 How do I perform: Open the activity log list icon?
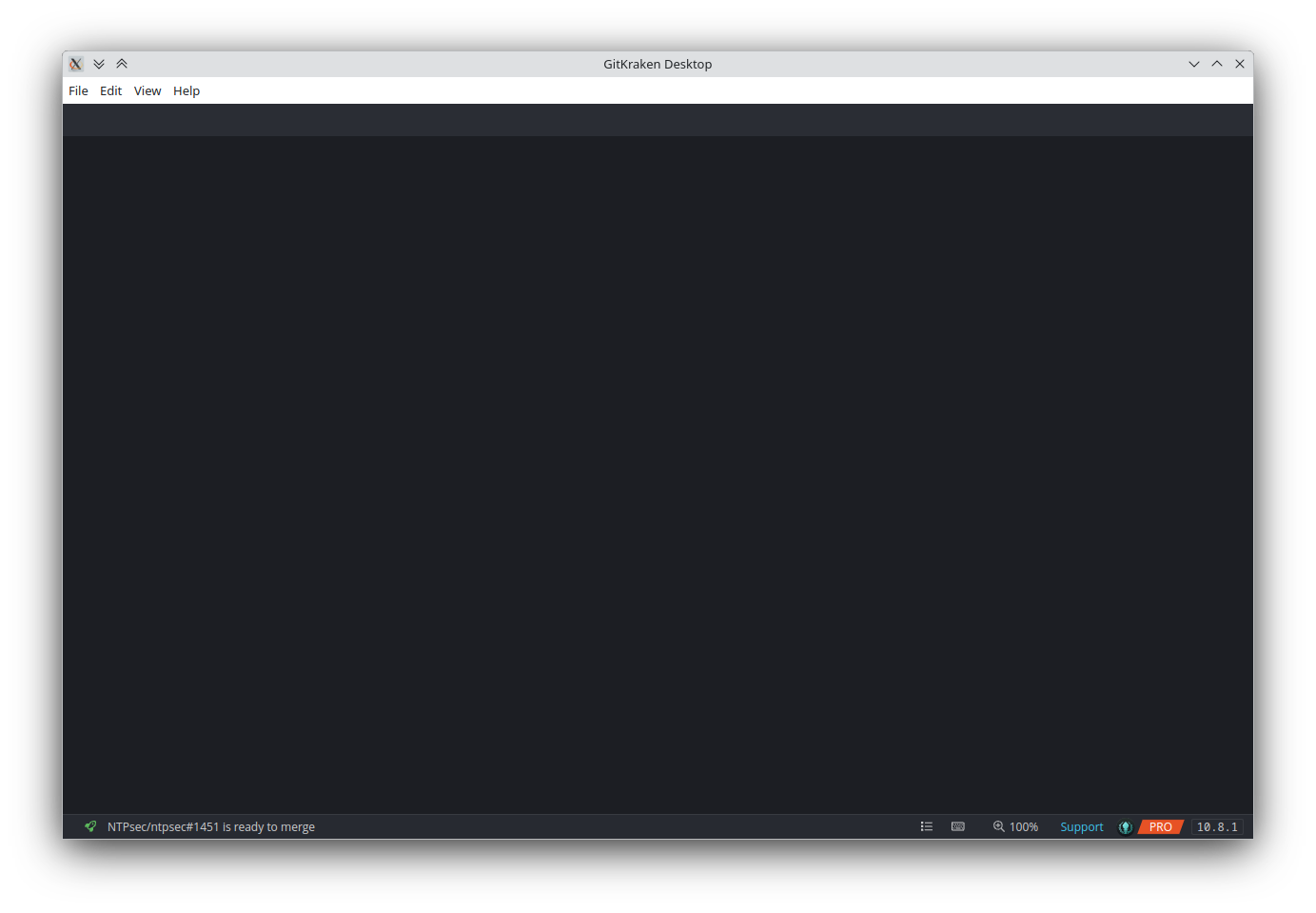(926, 826)
